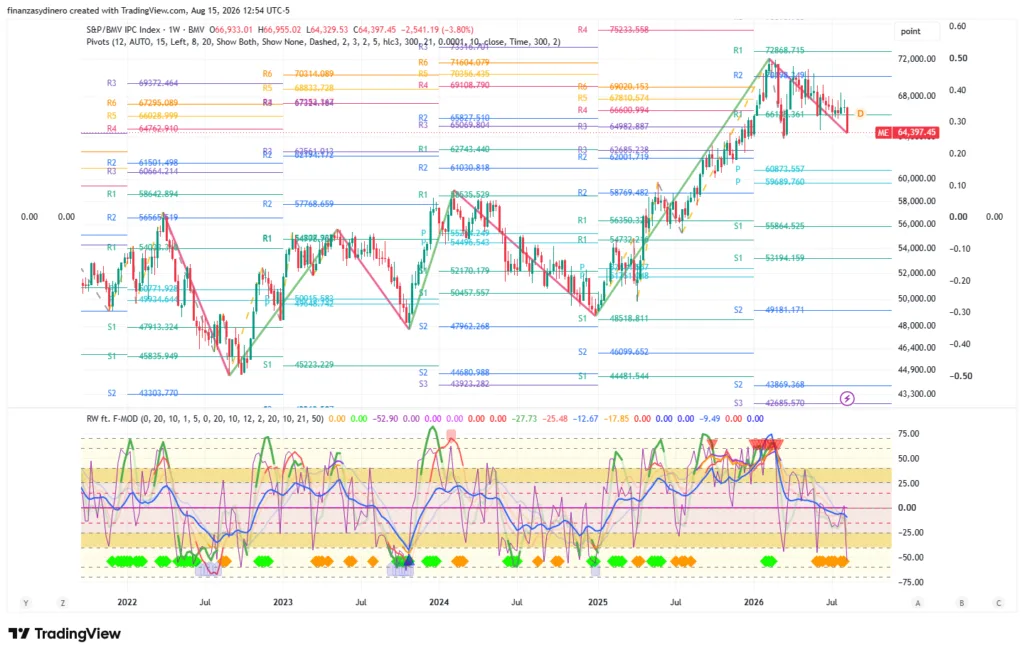Viewport: 1024px width, 655px height.
Task: Click the 2025 label on time axis
Action: point(598,602)
